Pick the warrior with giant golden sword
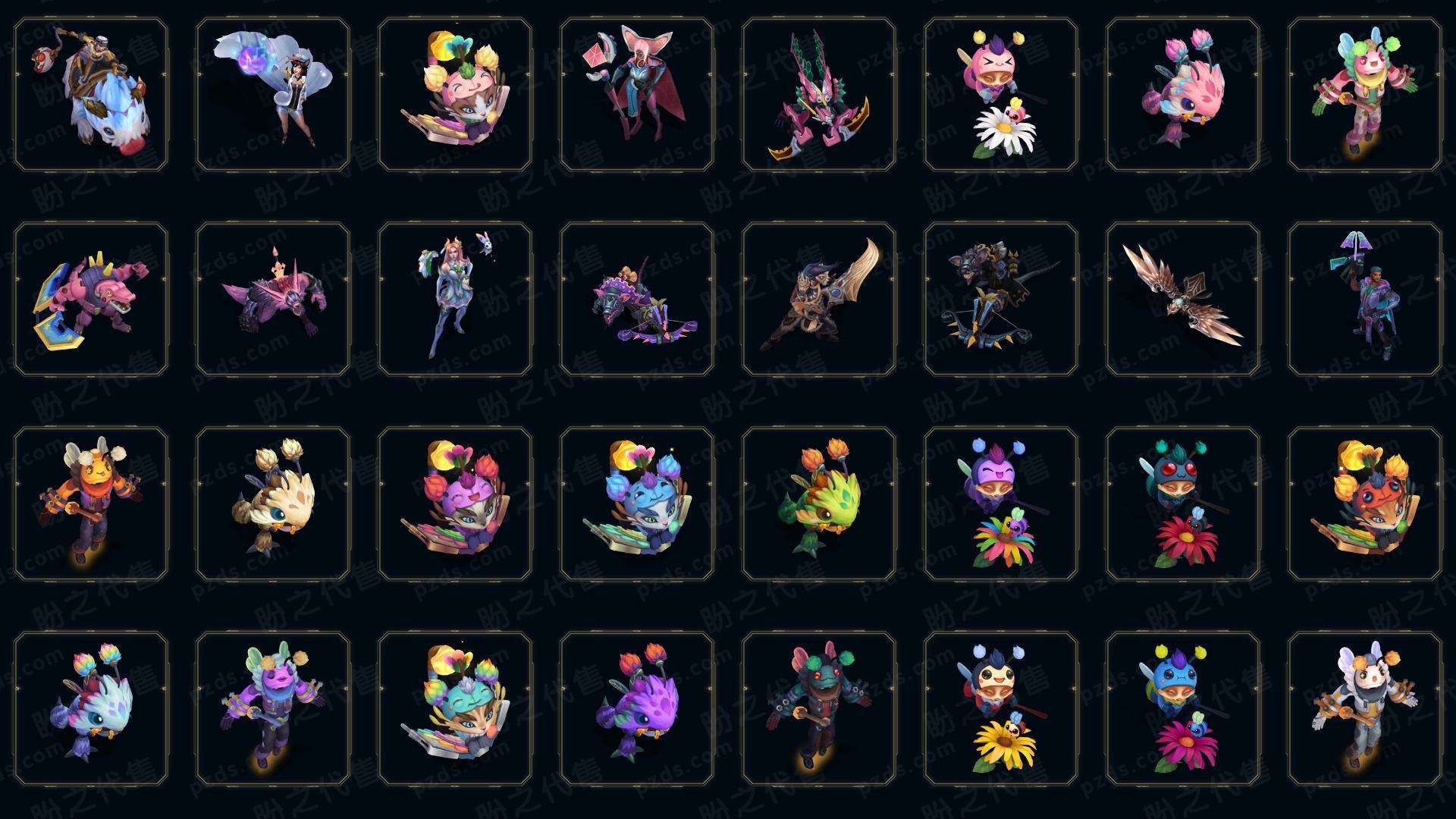Screen dimensions: 1456x819 [x=819, y=299]
